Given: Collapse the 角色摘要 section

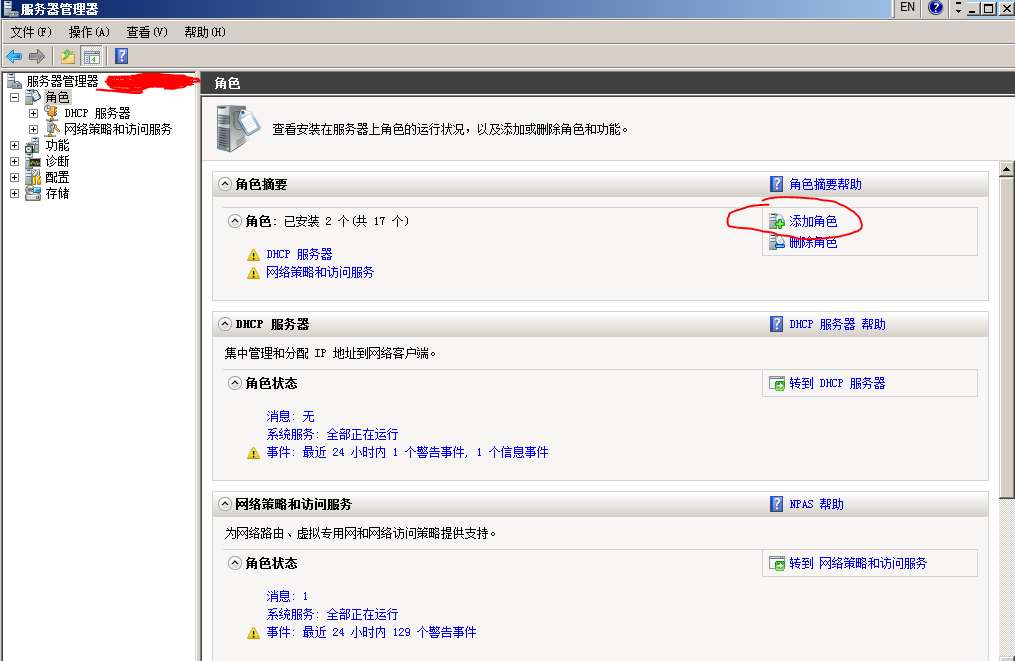Looking at the screenshot, I should pos(225,184).
